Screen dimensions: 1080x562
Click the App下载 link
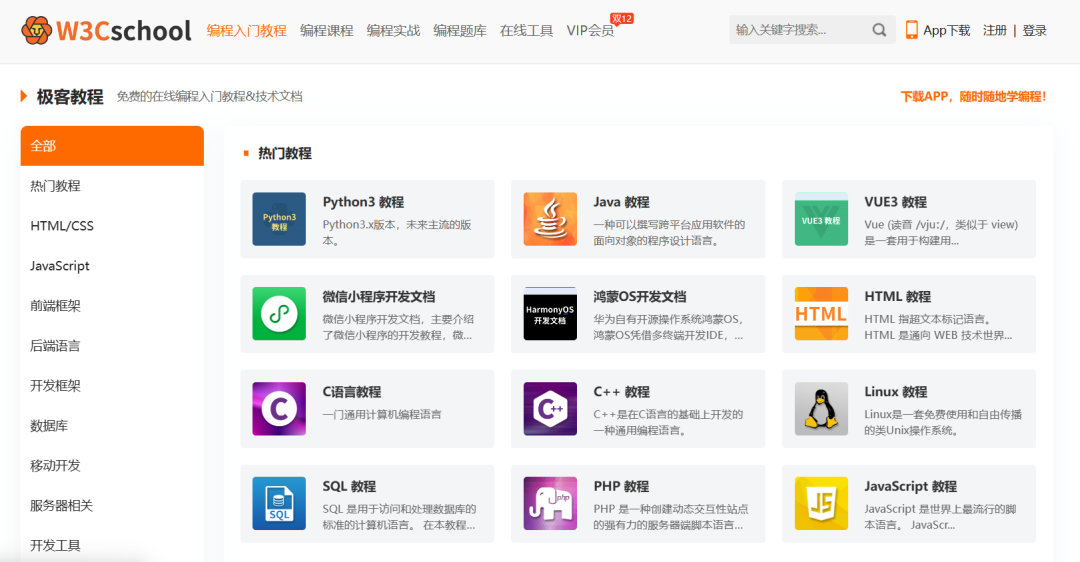coord(946,30)
